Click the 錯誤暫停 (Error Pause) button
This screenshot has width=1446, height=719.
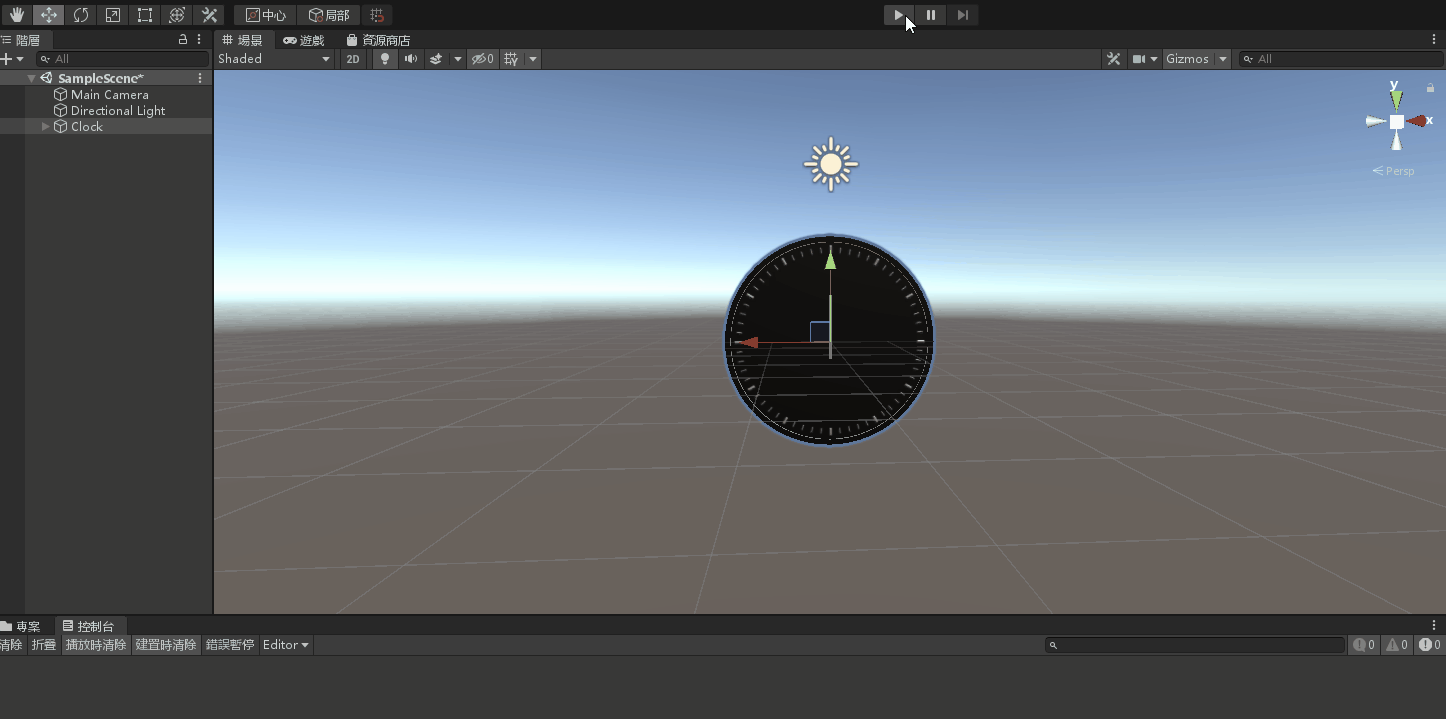pos(230,645)
